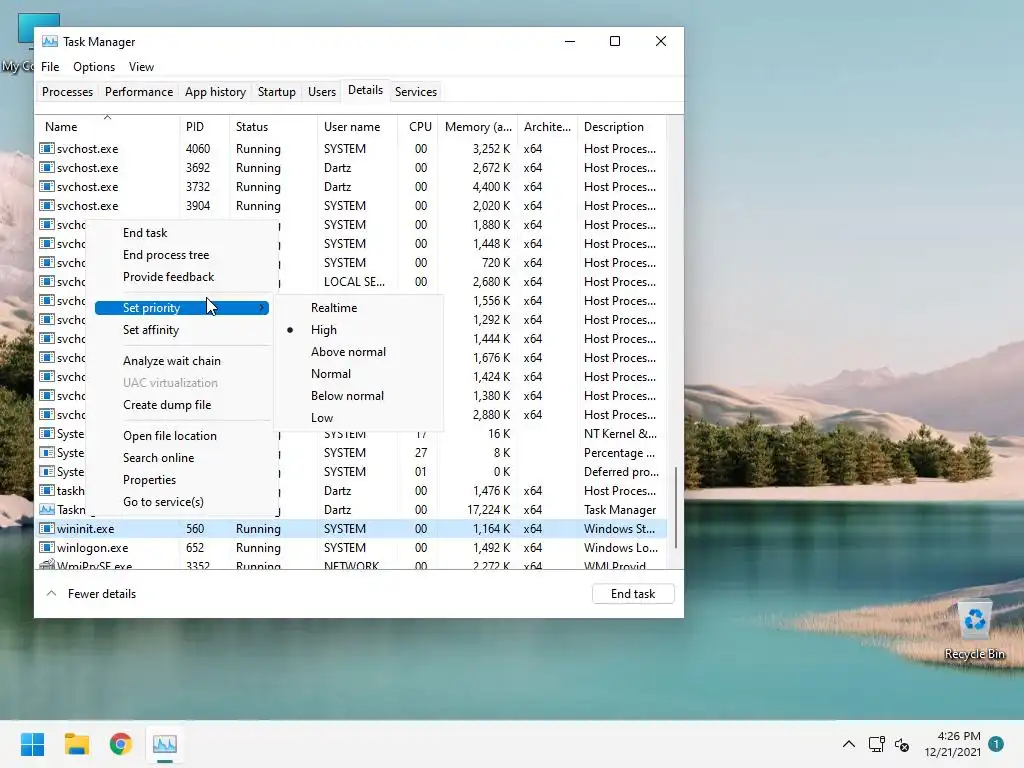Screen dimensions: 1024x768
Task: Open Properties from the context menu
Action: (x=150, y=480)
